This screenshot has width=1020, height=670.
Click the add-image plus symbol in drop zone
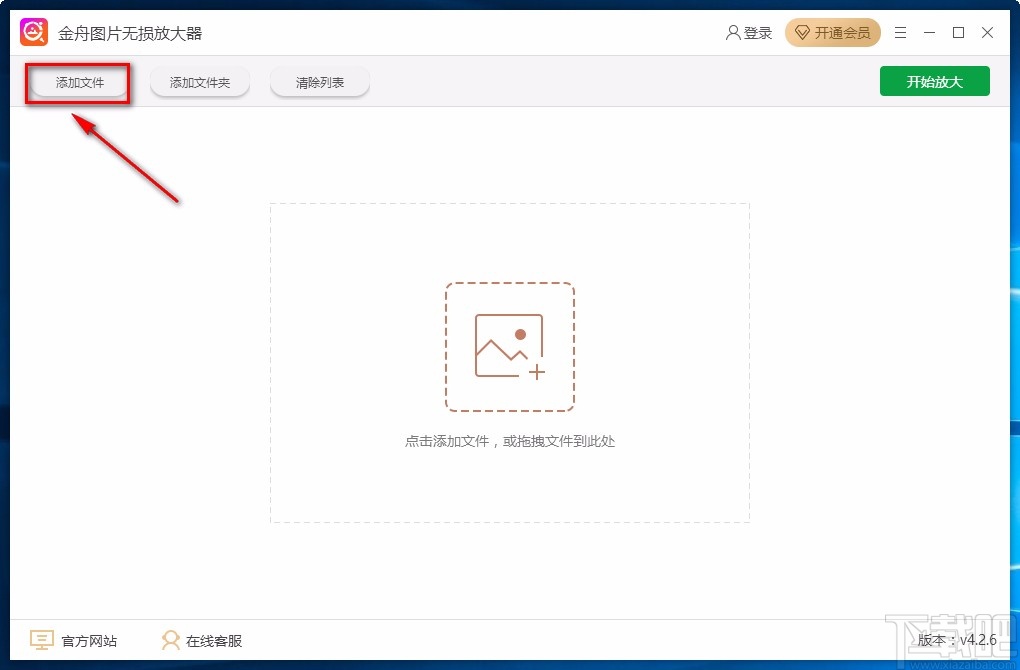point(537,371)
